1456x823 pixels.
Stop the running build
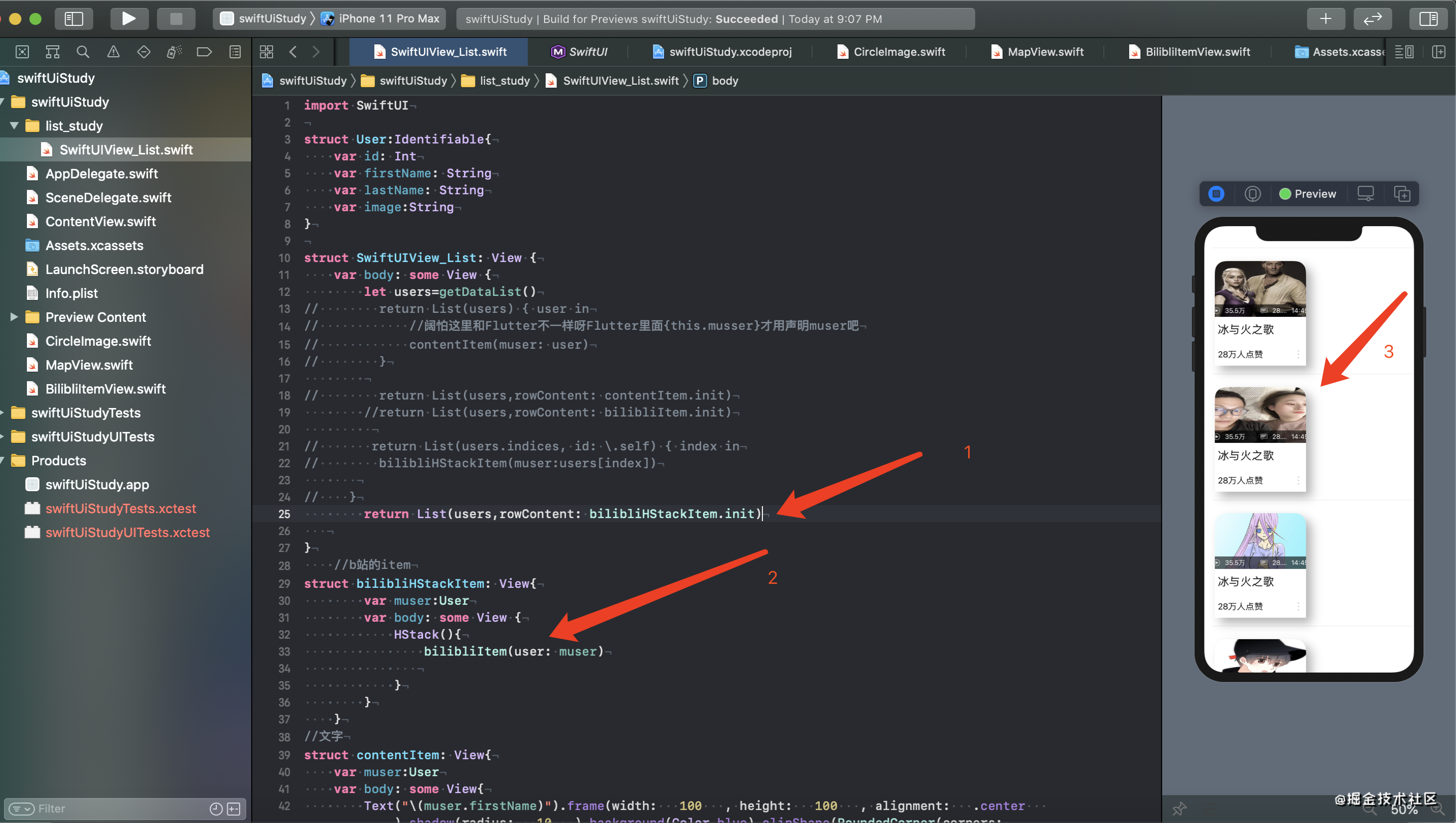click(176, 18)
